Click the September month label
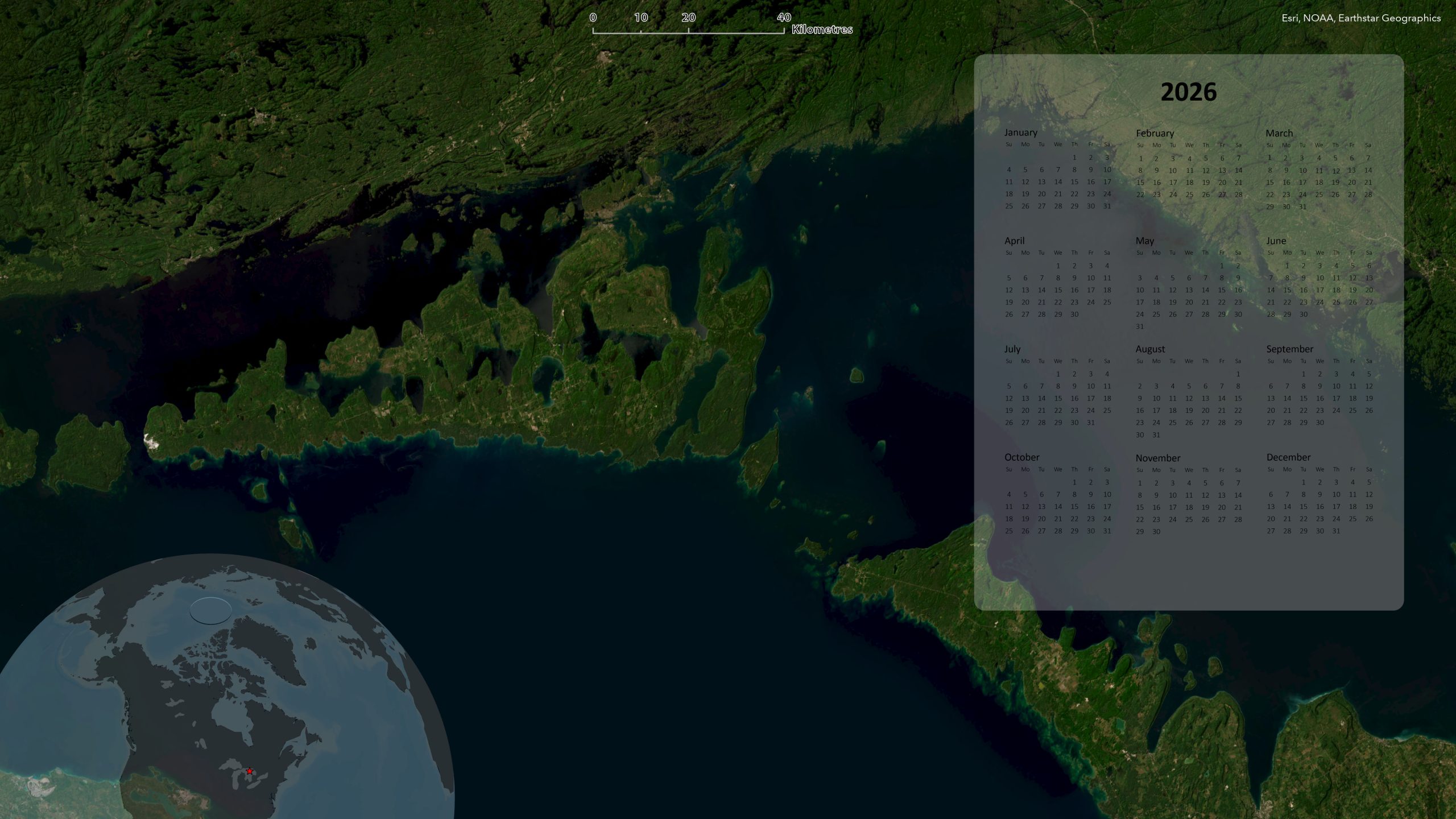 (1289, 349)
